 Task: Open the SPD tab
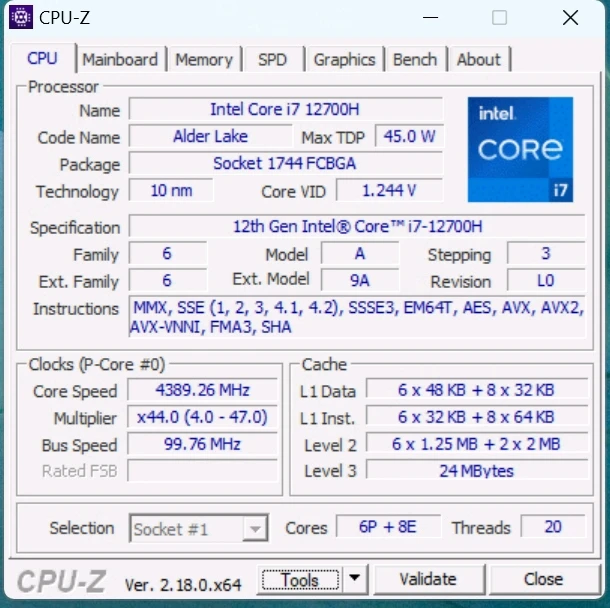(272, 59)
